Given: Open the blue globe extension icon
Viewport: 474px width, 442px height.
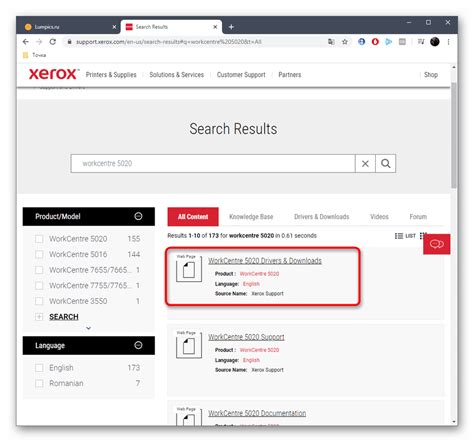Looking at the screenshot, I should tap(361, 42).
